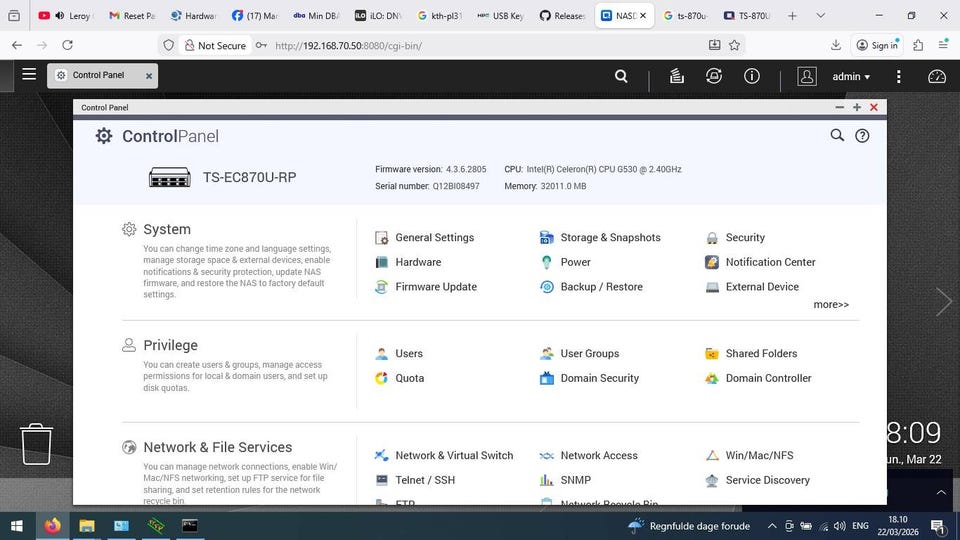The width and height of the screenshot is (960, 540).
Task: Open Control Panel help question mark
Action: pos(862,136)
